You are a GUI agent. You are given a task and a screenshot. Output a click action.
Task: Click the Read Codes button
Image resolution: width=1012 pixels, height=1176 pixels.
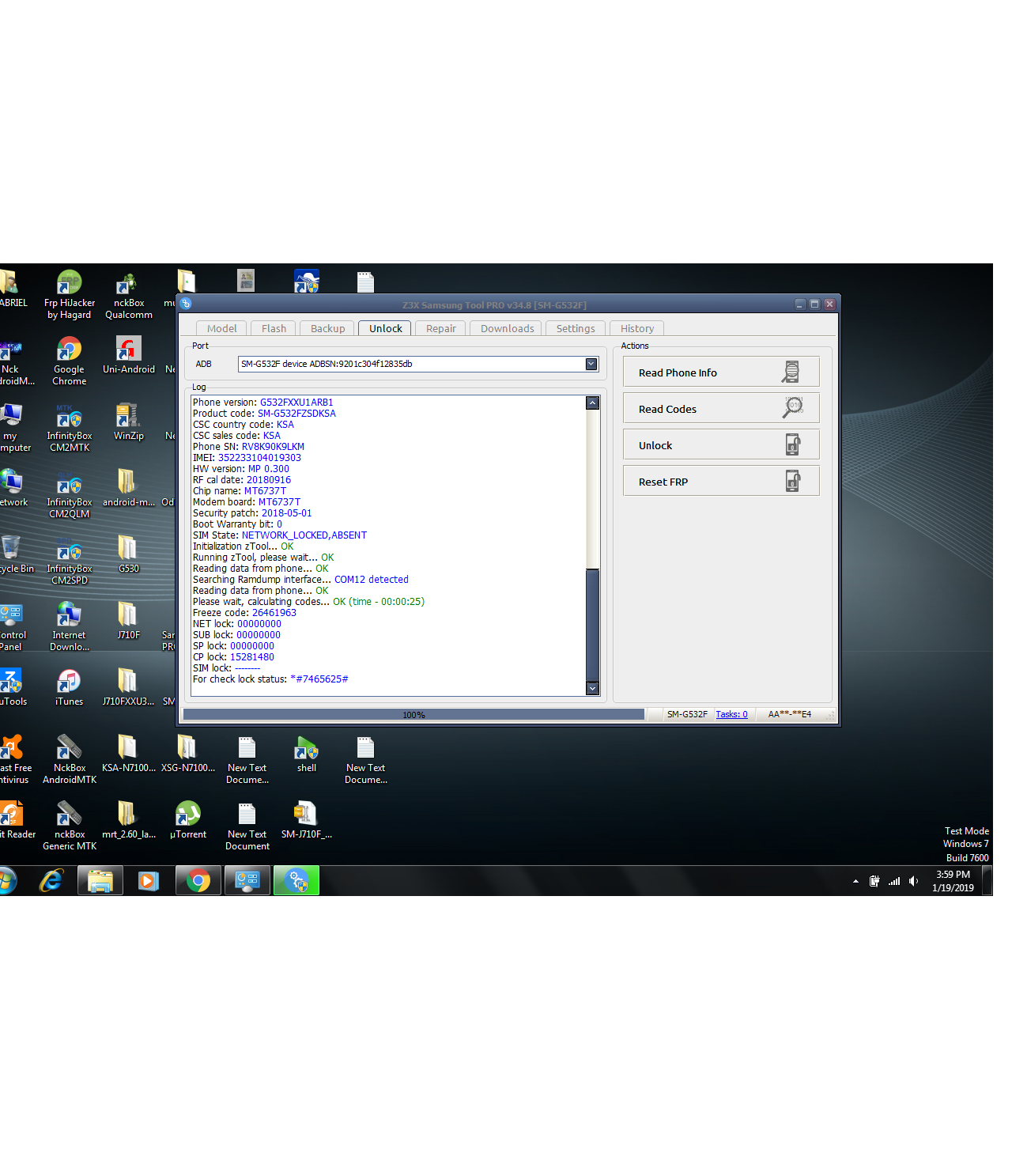pyautogui.click(x=721, y=408)
